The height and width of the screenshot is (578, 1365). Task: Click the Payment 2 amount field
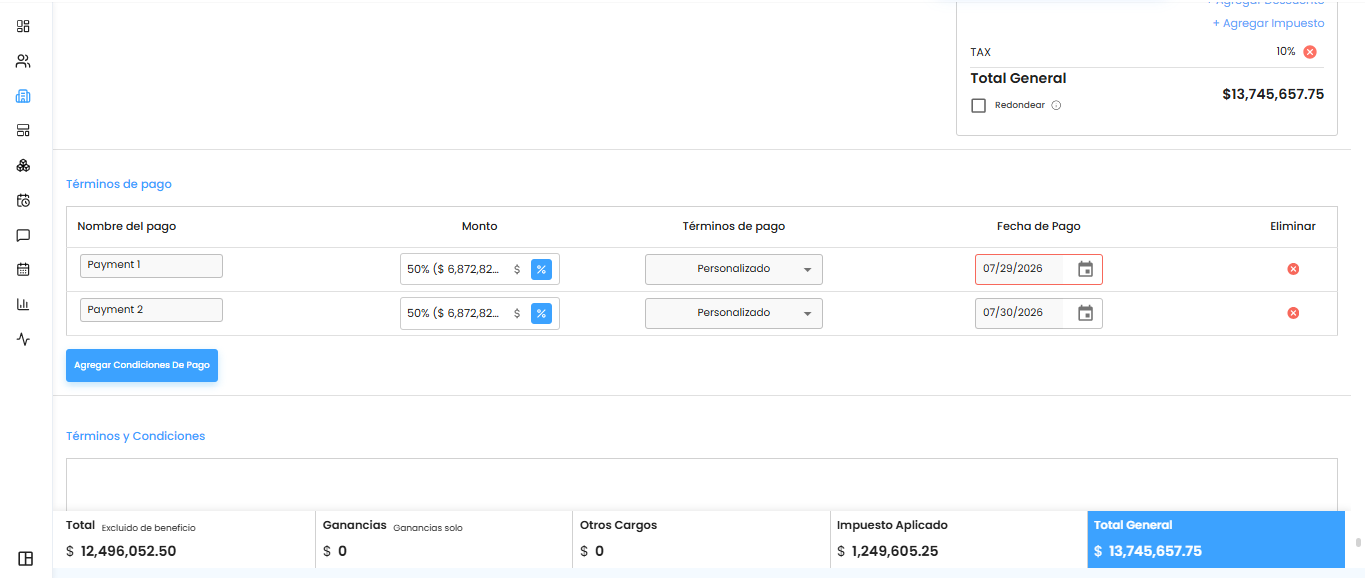click(480, 313)
